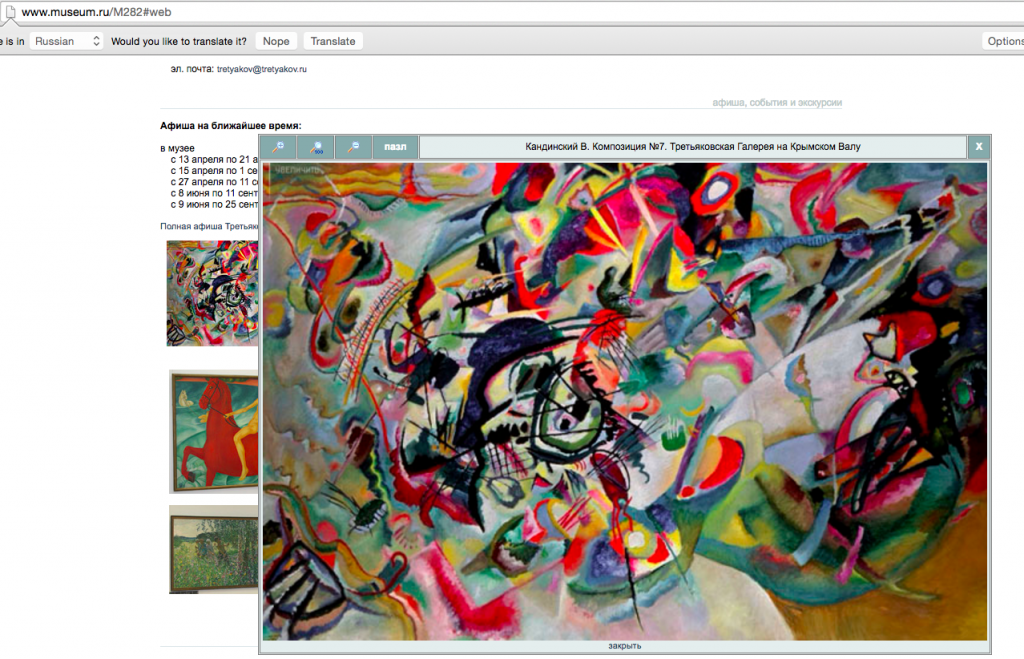Close the viewer with the X button
1024x659 pixels.
[978, 147]
